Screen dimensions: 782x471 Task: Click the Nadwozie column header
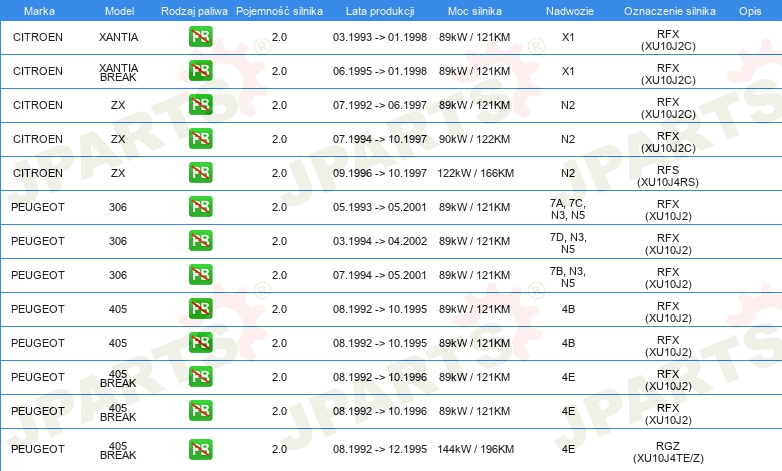pos(570,11)
